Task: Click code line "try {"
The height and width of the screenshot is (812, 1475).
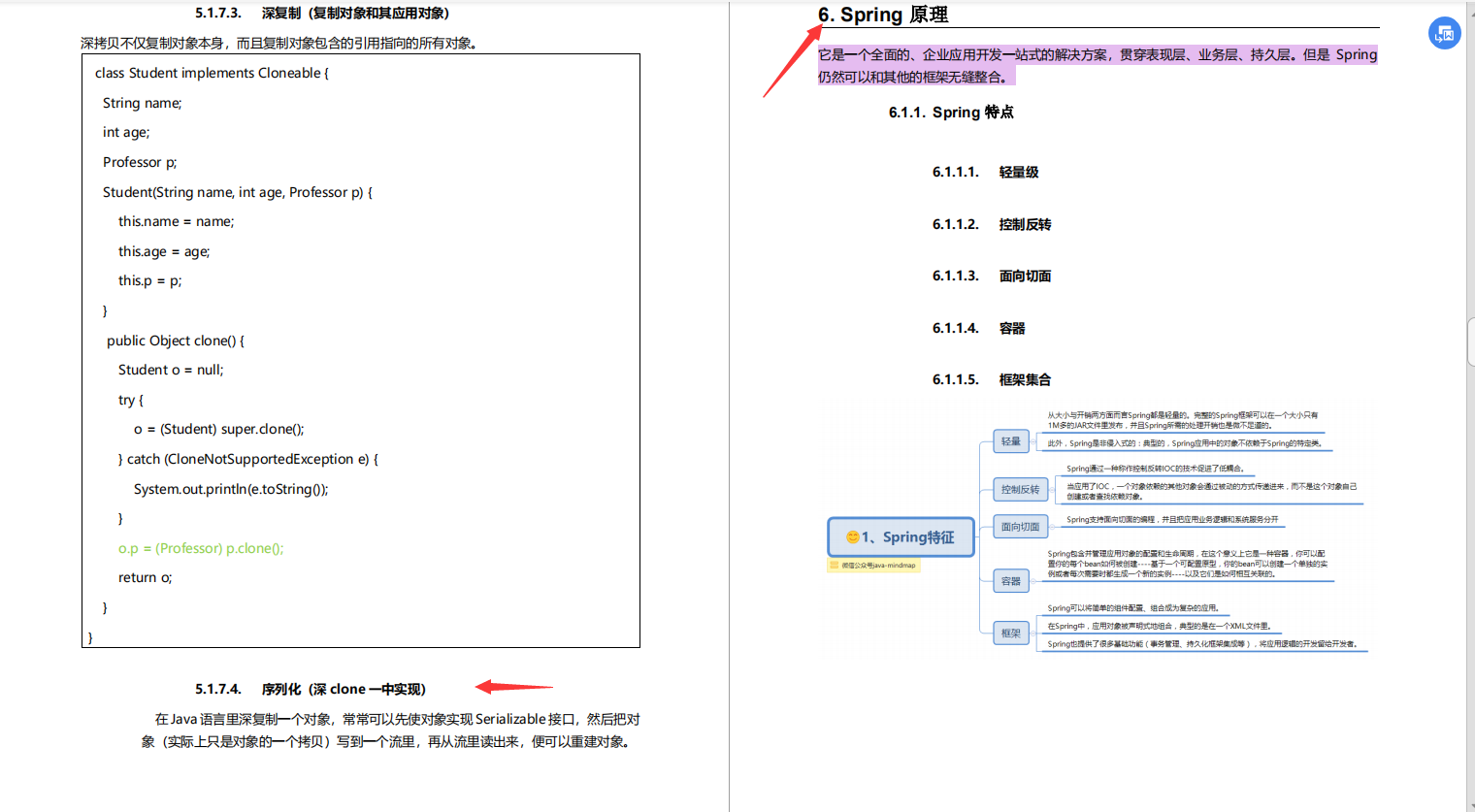Action: 130,400
